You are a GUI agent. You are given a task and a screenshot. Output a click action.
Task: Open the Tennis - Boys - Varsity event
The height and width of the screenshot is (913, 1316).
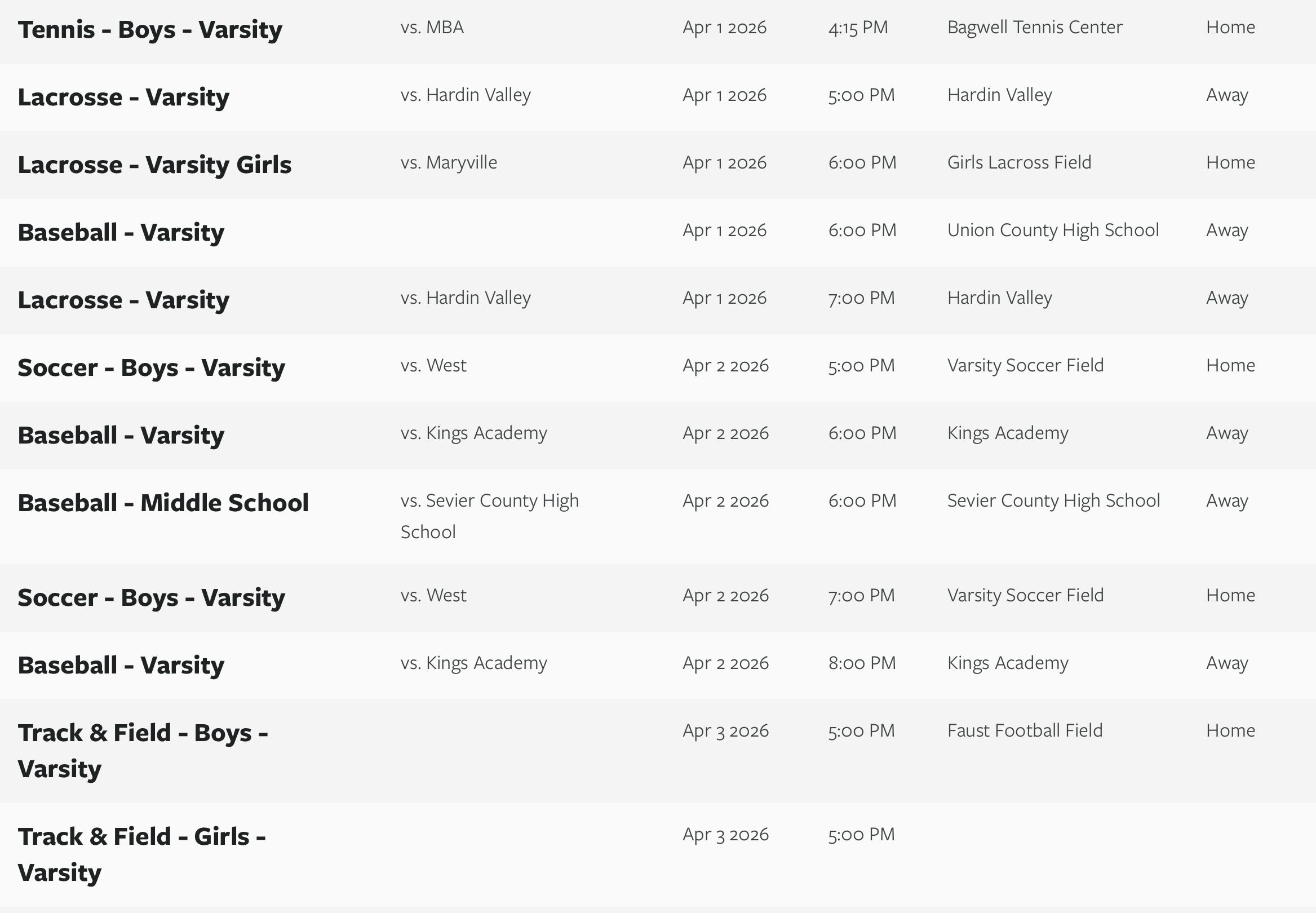150,30
